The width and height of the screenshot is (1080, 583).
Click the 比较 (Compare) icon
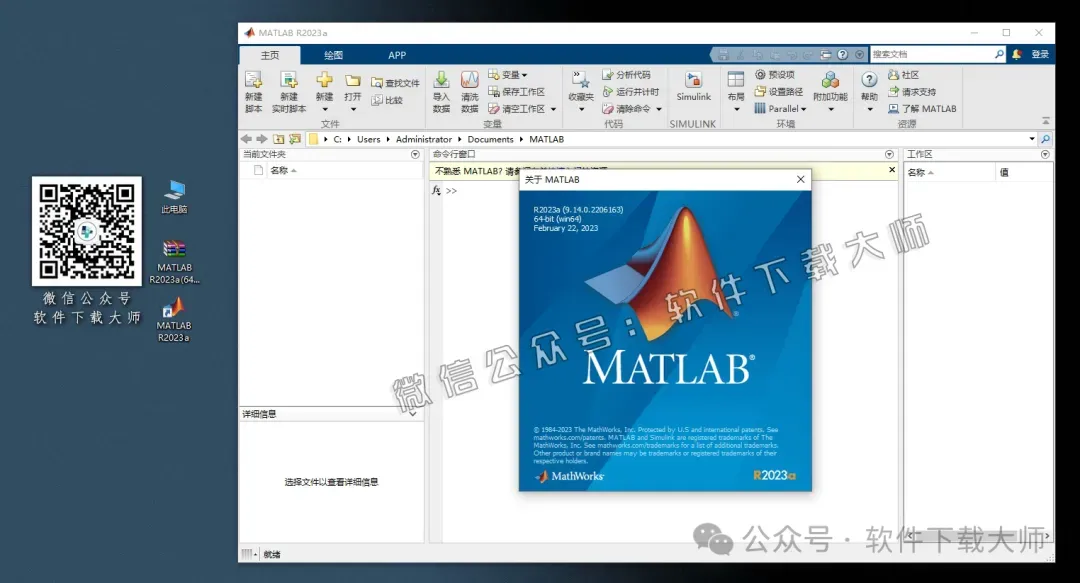pyautogui.click(x=377, y=100)
